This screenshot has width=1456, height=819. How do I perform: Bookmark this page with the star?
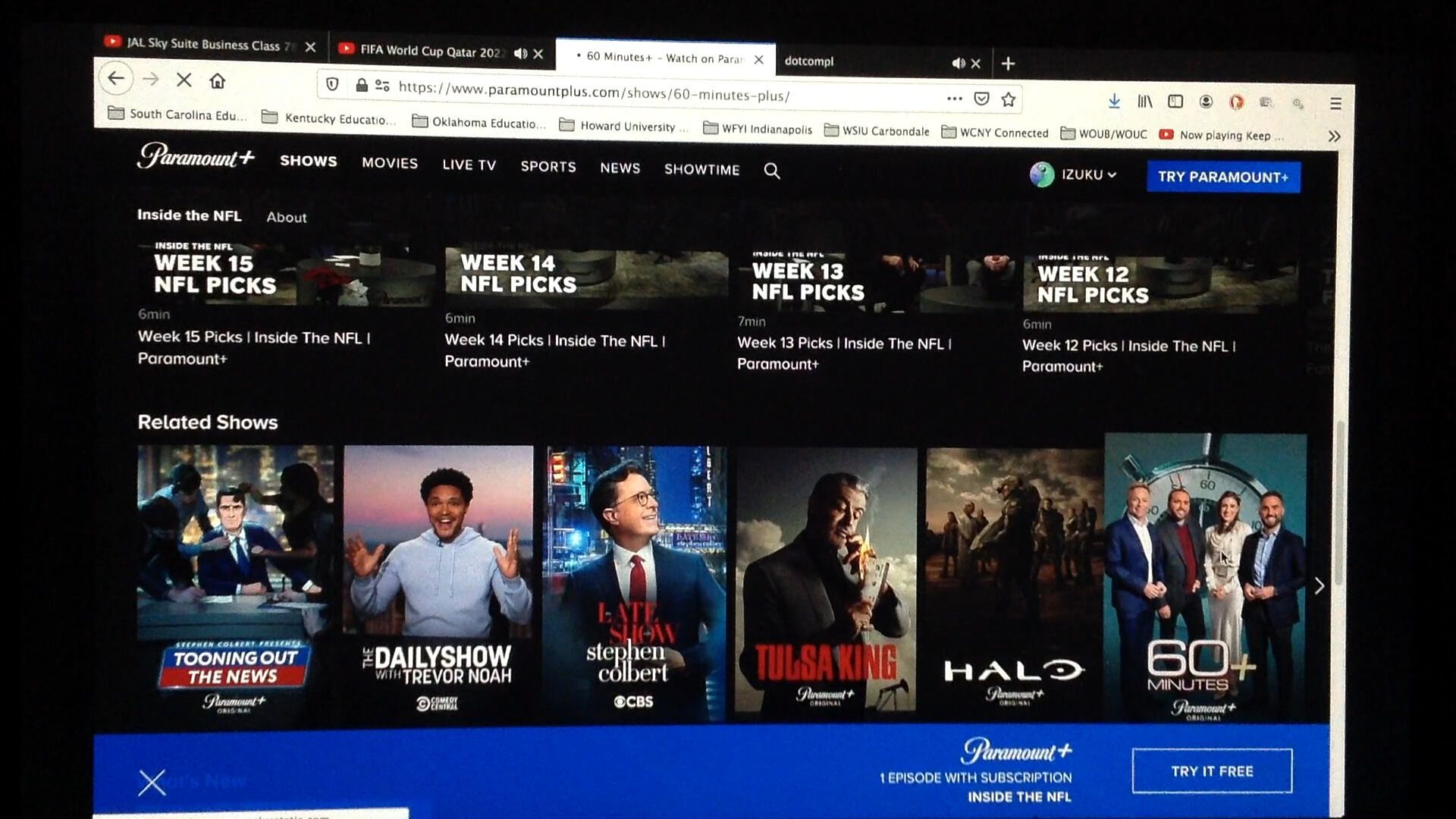click(x=1008, y=99)
